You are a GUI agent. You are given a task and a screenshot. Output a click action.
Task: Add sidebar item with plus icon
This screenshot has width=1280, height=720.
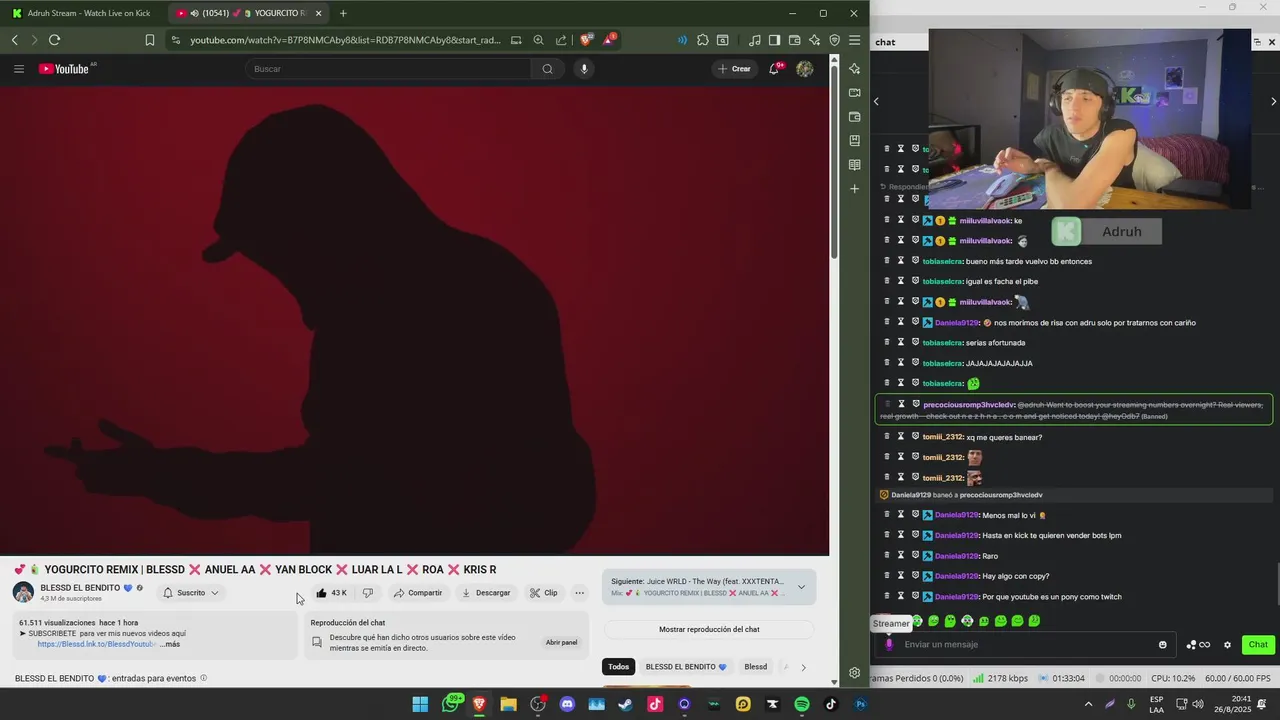point(854,189)
